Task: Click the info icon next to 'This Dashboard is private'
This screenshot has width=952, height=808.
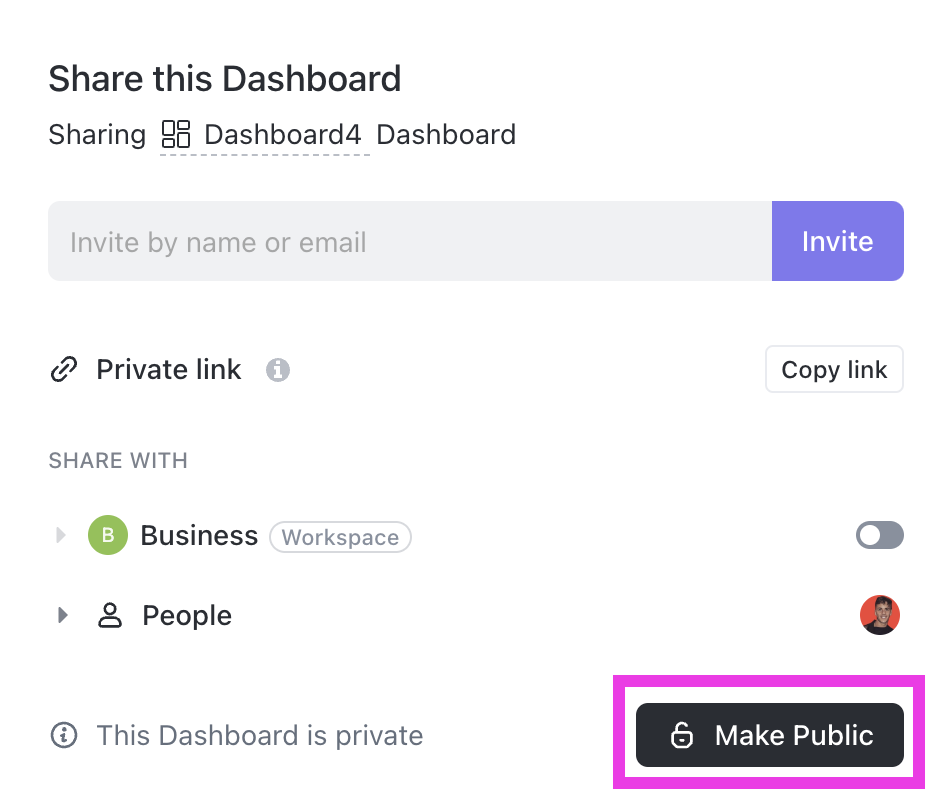Action: (64, 735)
